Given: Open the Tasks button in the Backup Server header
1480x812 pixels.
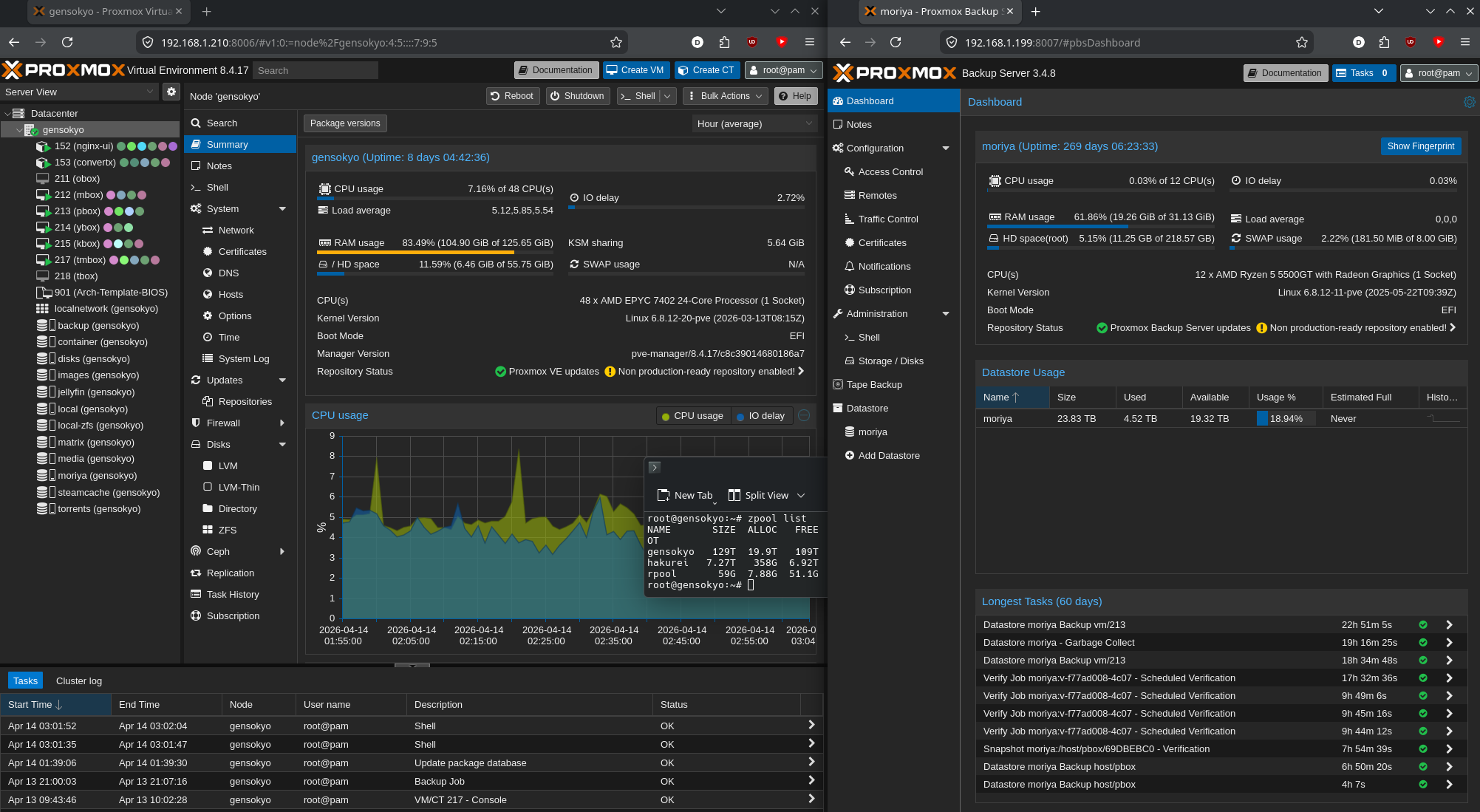Looking at the screenshot, I should pos(1363,73).
